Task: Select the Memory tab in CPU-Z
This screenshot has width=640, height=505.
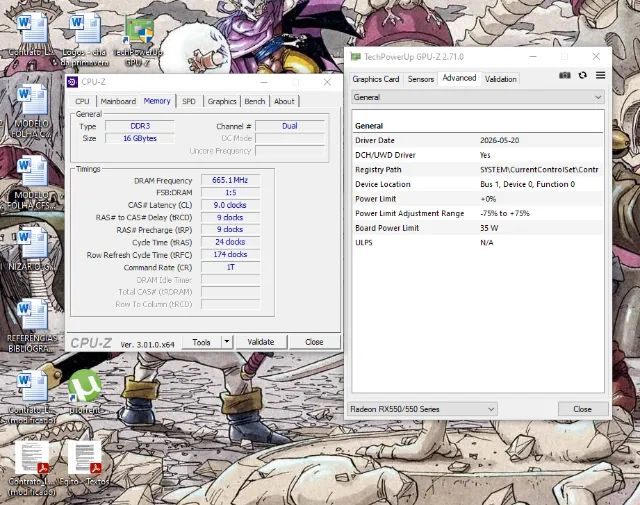Action: click(x=157, y=101)
